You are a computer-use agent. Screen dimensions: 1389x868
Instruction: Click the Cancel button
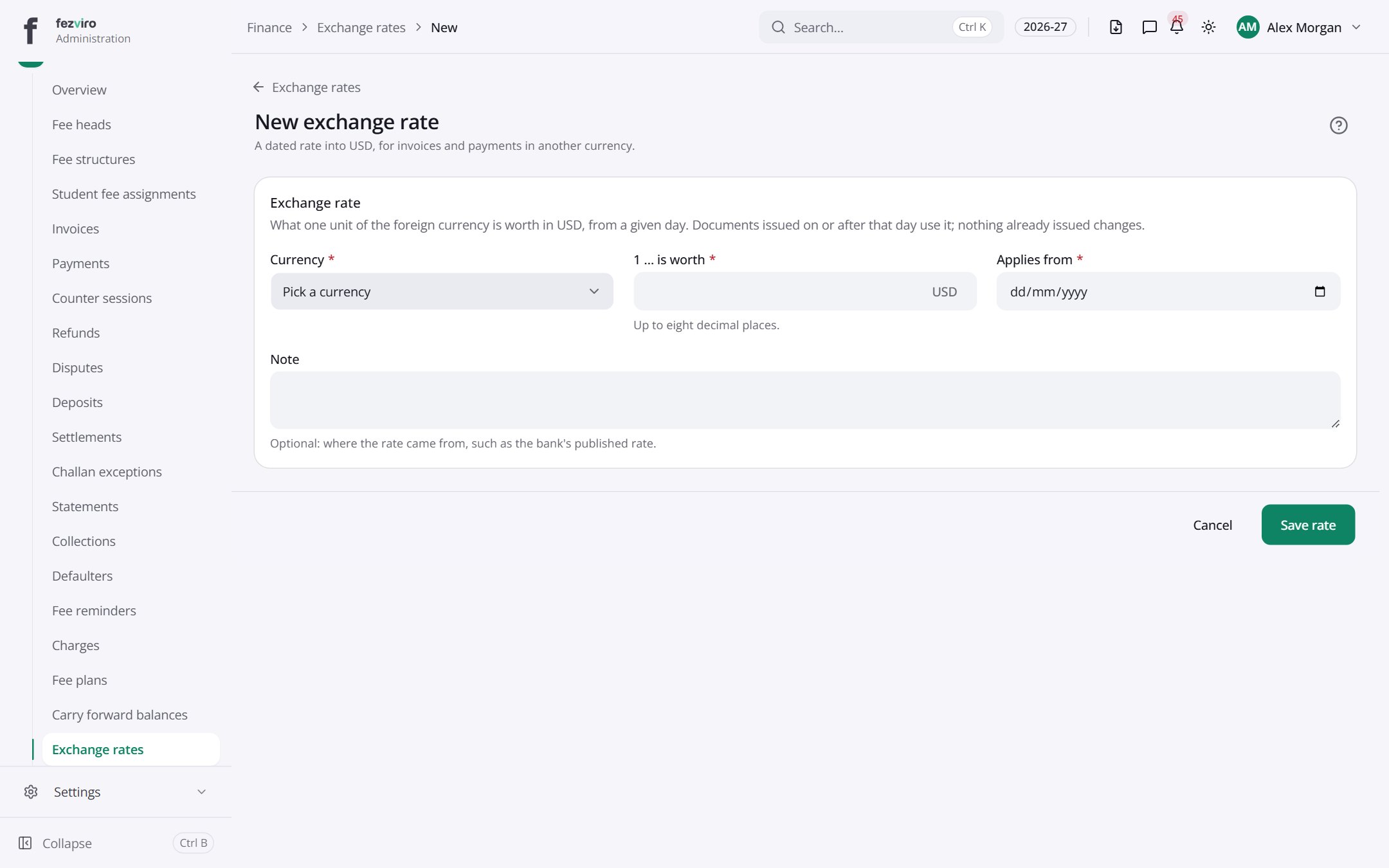(x=1212, y=525)
